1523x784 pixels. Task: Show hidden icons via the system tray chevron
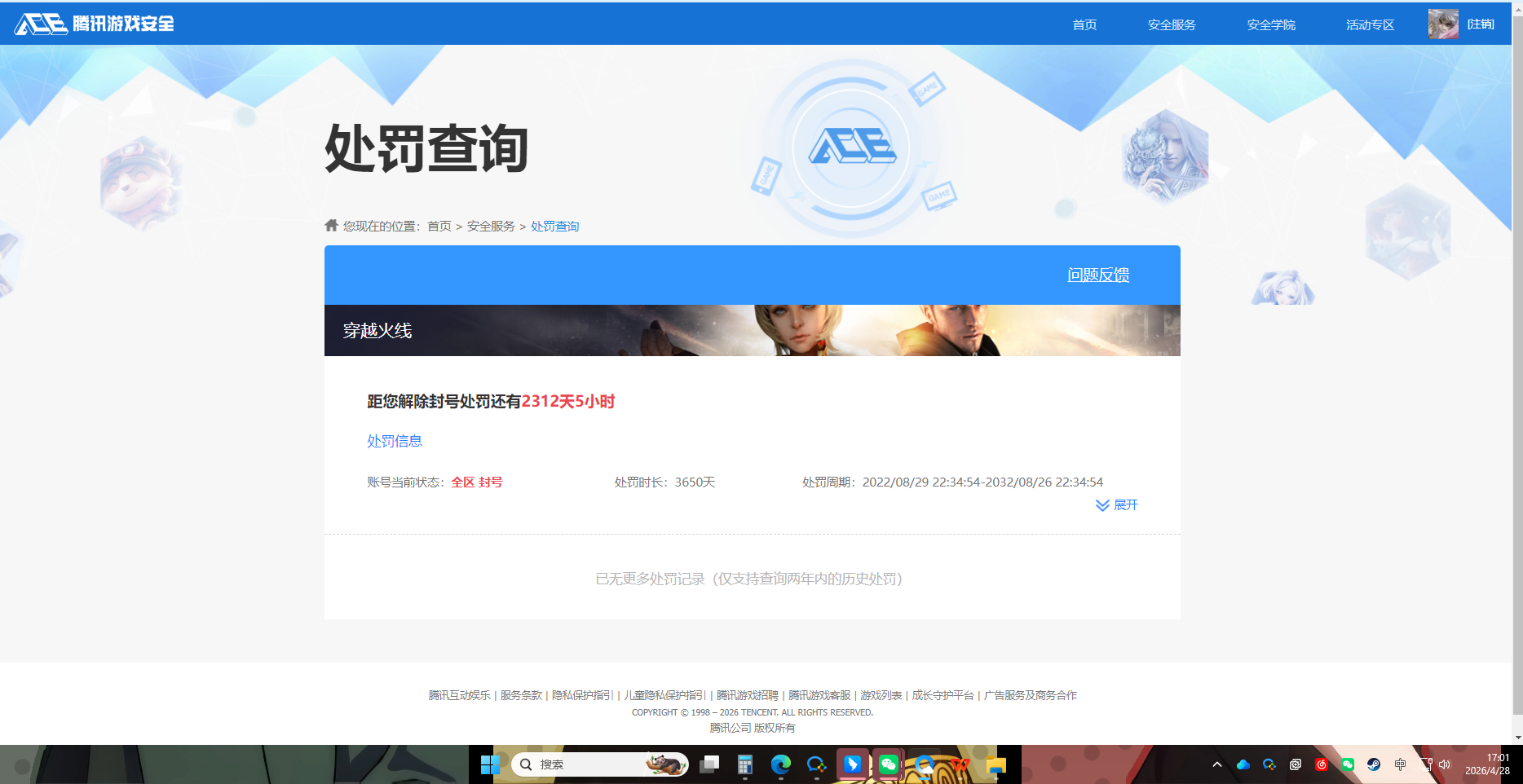[1216, 765]
